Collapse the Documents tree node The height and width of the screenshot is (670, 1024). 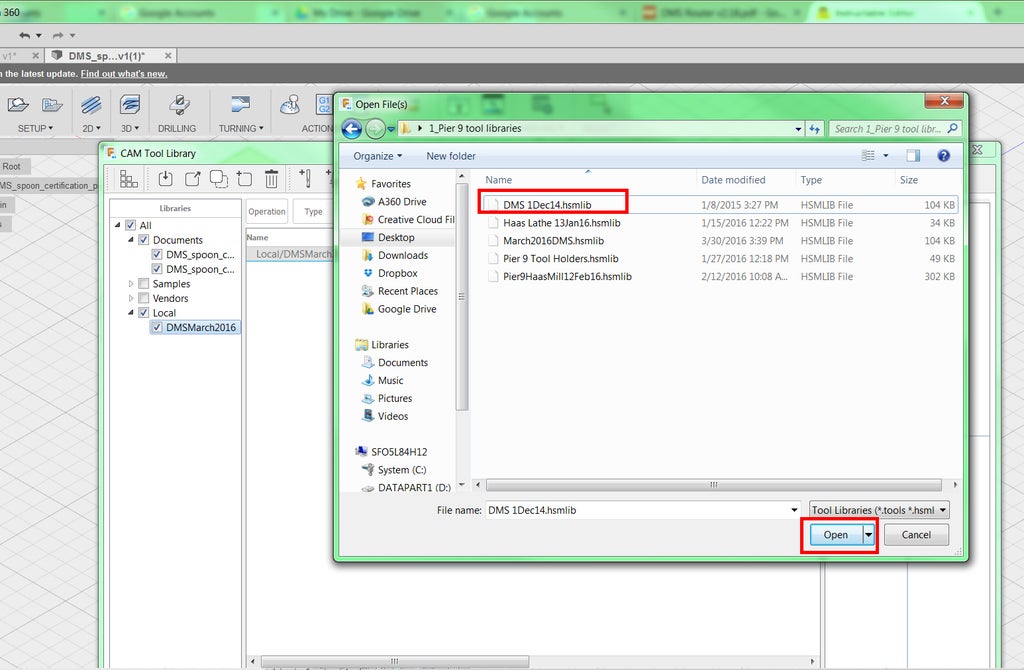(131, 239)
